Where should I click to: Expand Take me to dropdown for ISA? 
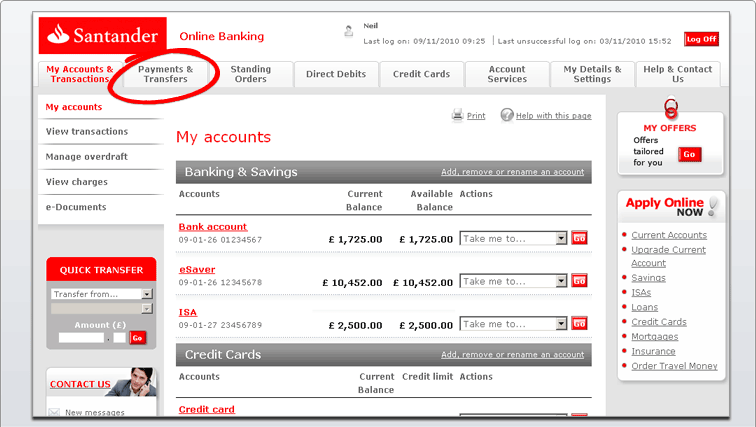coord(513,324)
